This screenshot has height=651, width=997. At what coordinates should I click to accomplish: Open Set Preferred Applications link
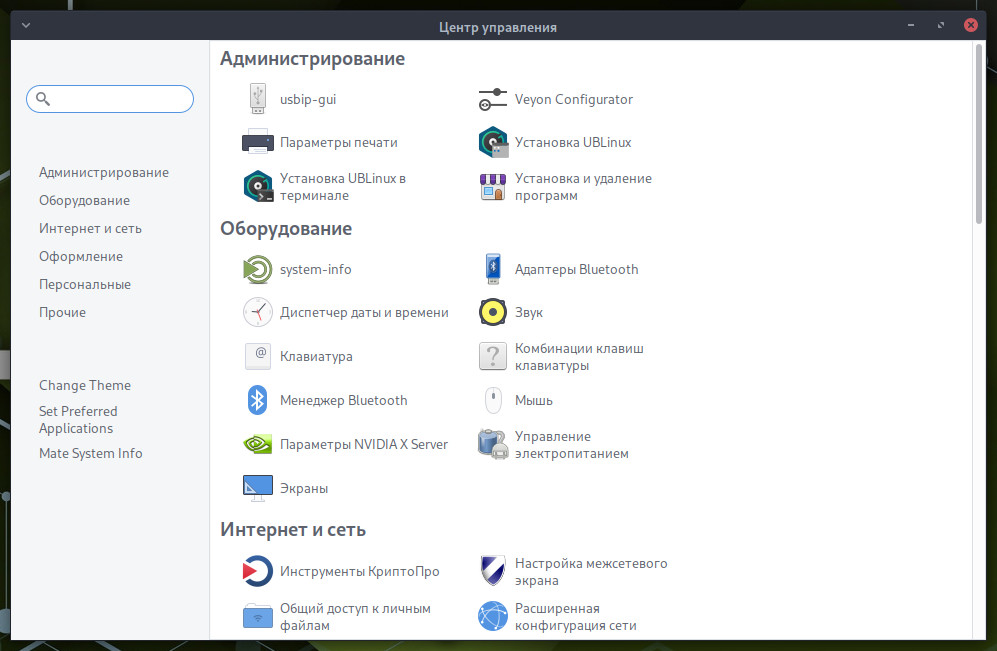click(78, 419)
